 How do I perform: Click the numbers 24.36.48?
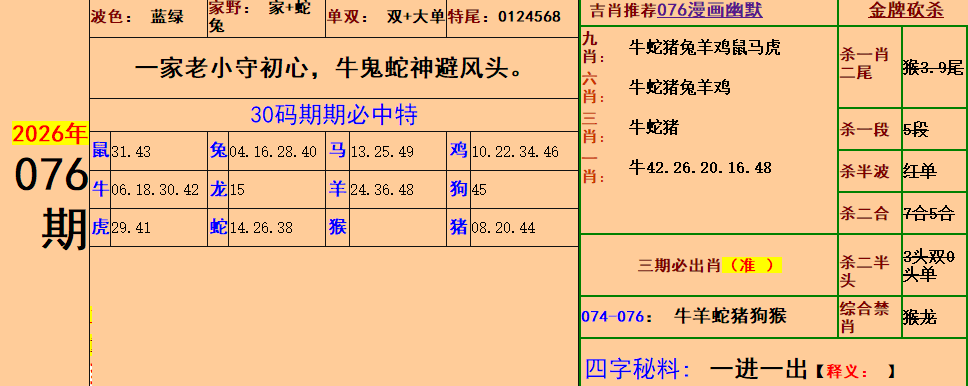pos(382,190)
